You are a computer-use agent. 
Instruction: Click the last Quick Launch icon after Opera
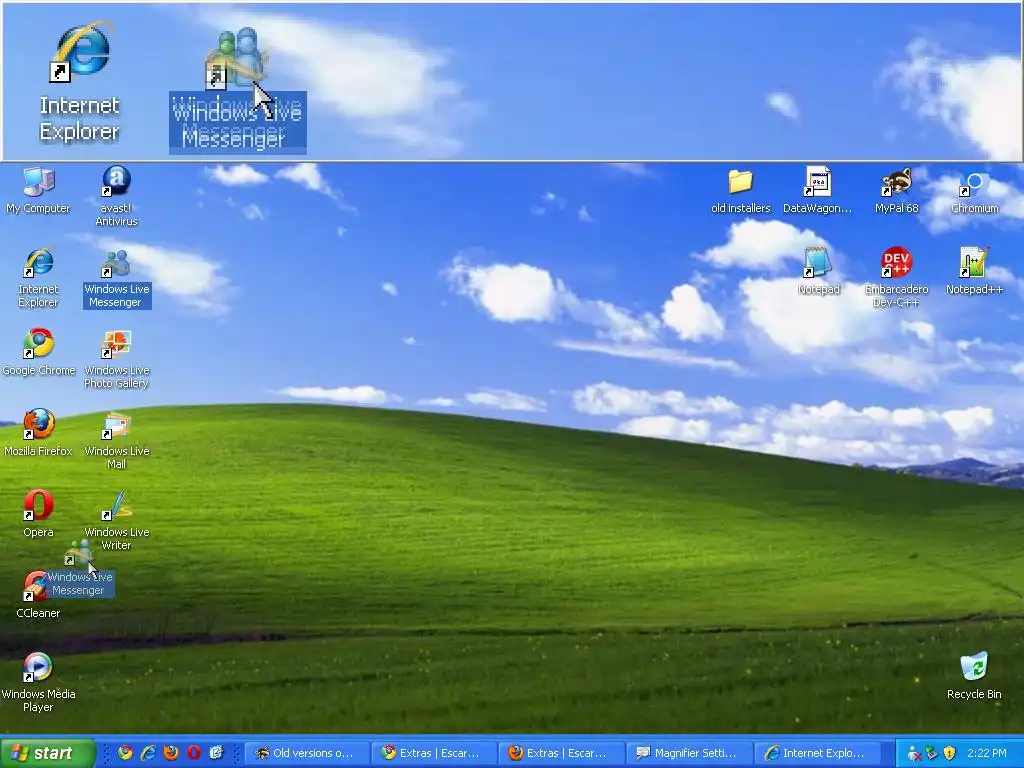(x=217, y=753)
